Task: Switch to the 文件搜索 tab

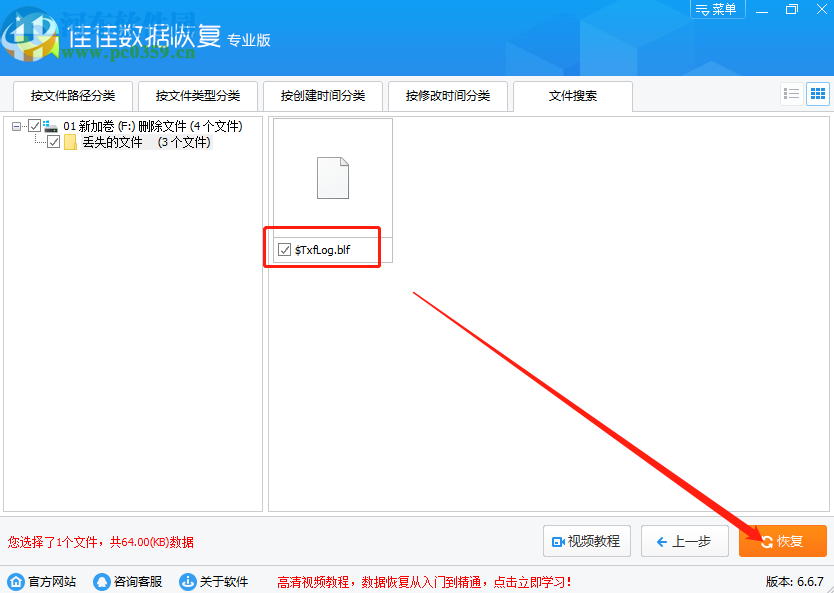Action: click(572, 96)
